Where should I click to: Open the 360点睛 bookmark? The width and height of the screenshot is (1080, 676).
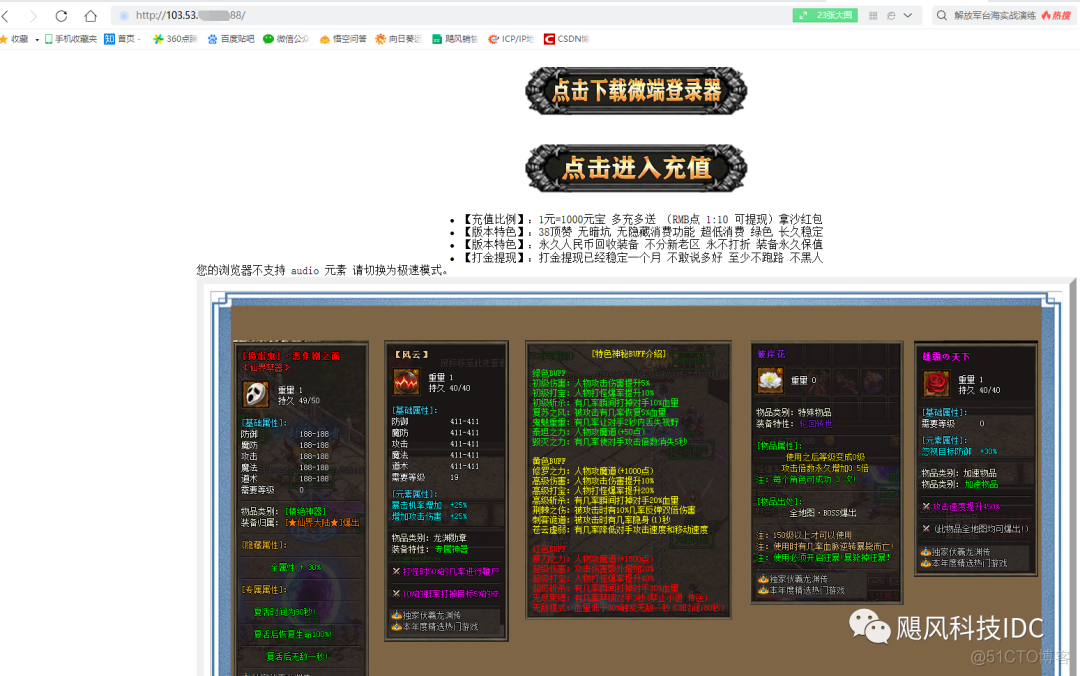[x=175, y=39]
